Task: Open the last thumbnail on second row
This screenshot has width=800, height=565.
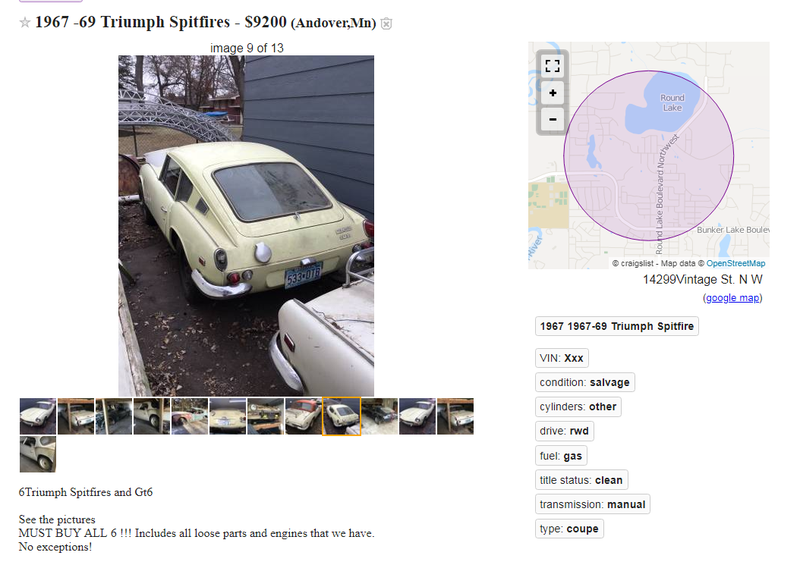Action: pyautogui.click(x=38, y=454)
